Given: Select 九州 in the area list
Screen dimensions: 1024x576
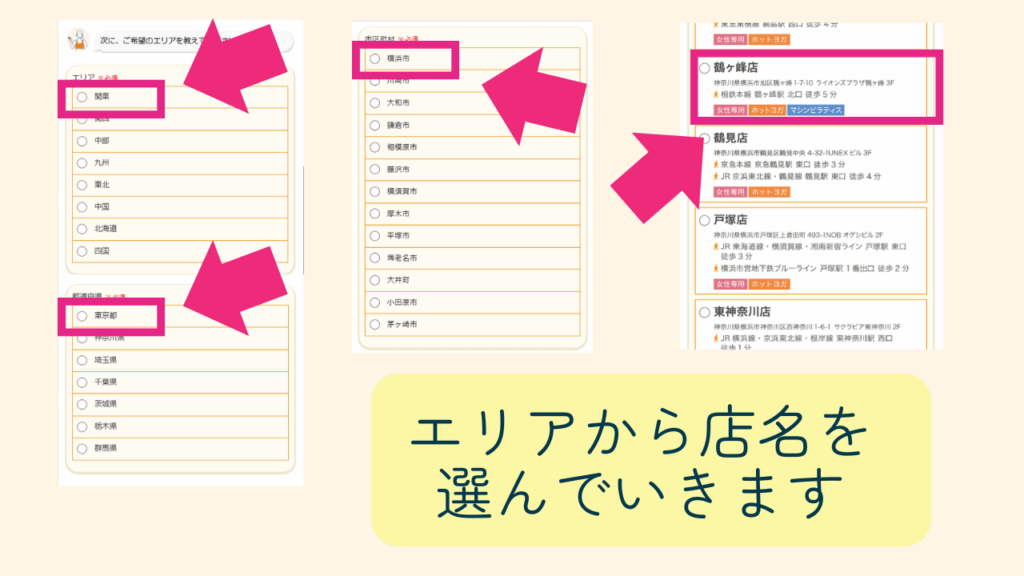Looking at the screenshot, I should point(82,162).
